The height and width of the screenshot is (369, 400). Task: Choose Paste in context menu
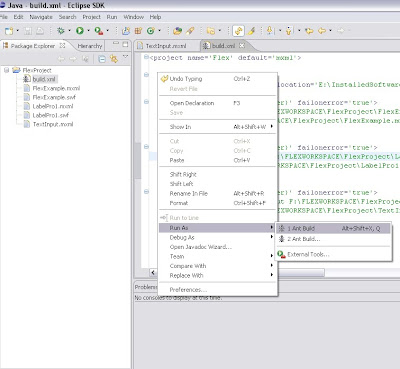tap(218, 160)
